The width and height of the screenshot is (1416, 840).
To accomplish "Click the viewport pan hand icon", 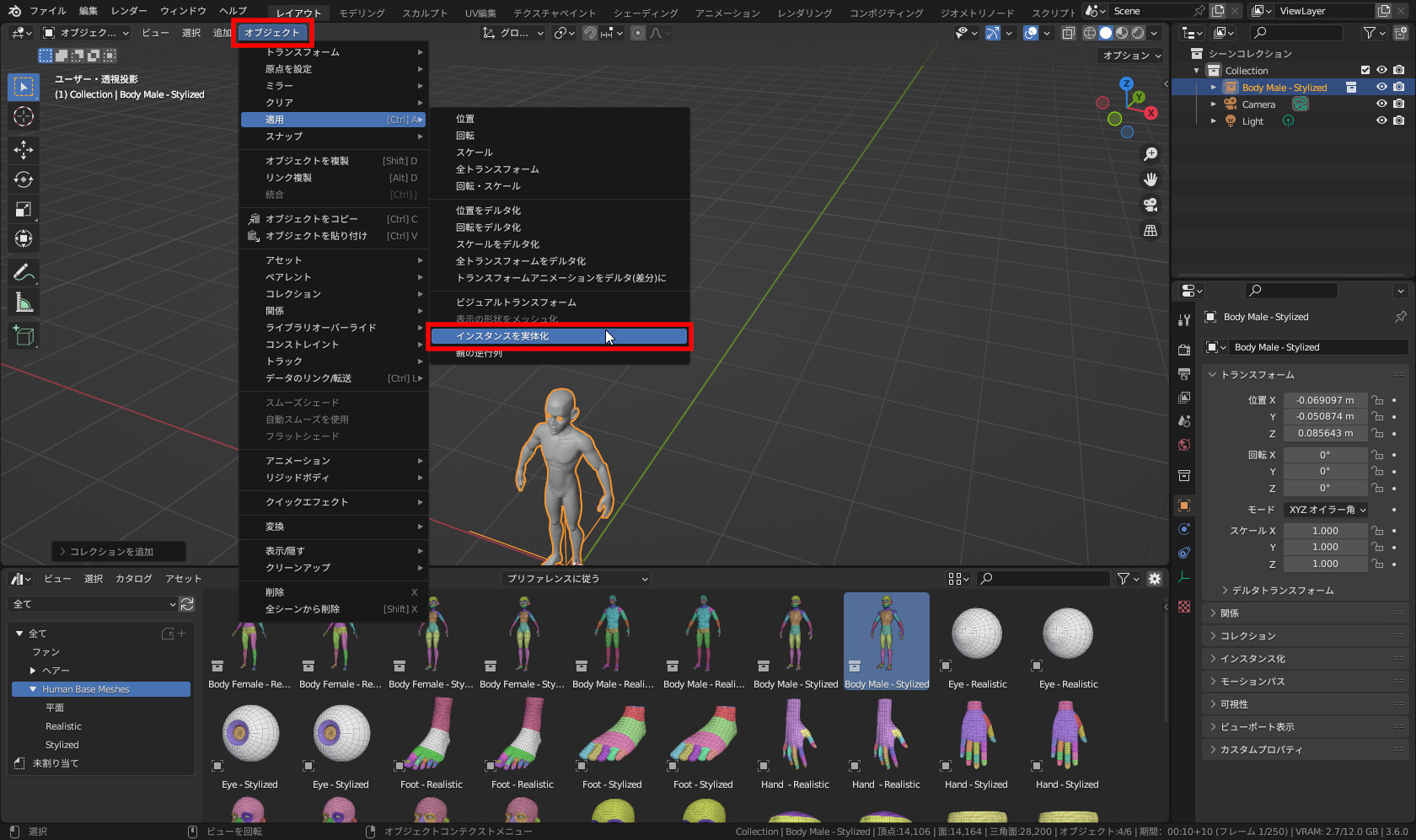I will pyautogui.click(x=1150, y=179).
